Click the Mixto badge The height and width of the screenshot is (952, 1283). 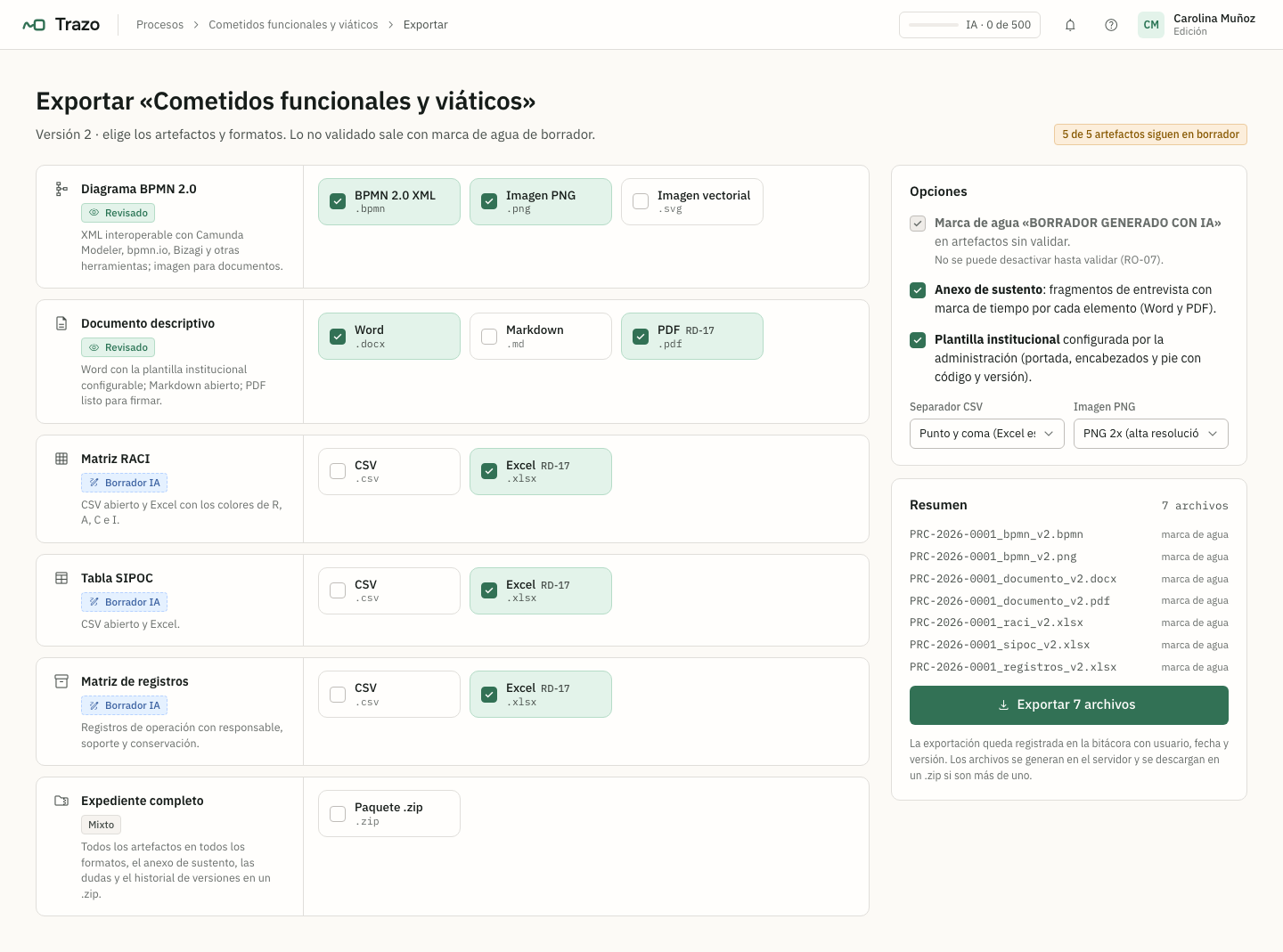click(x=101, y=825)
